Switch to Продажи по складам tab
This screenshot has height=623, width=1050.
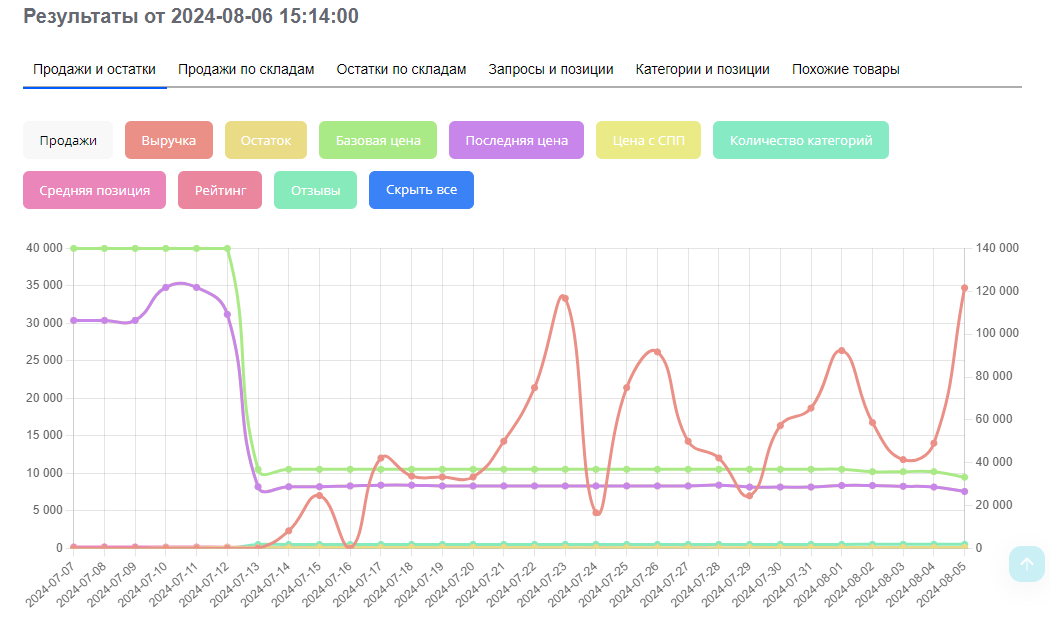coord(246,70)
